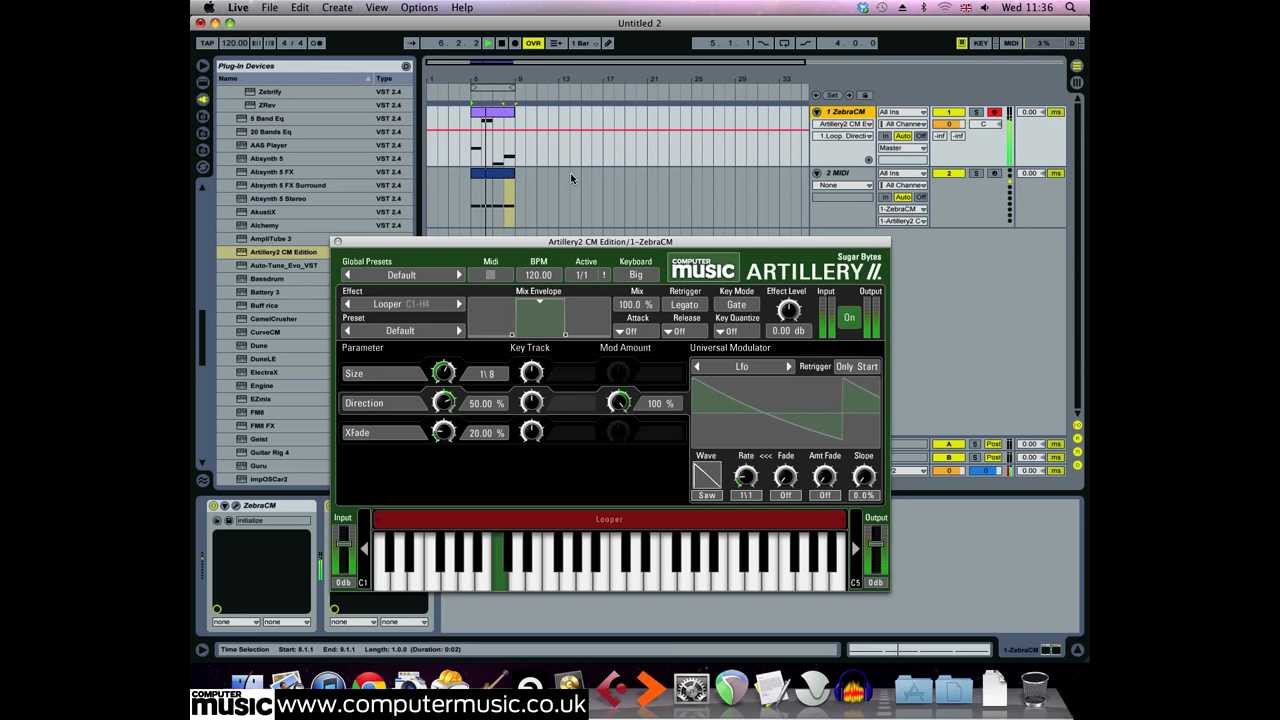
Task: Toggle the metronome in the control bar
Action: coord(317,43)
